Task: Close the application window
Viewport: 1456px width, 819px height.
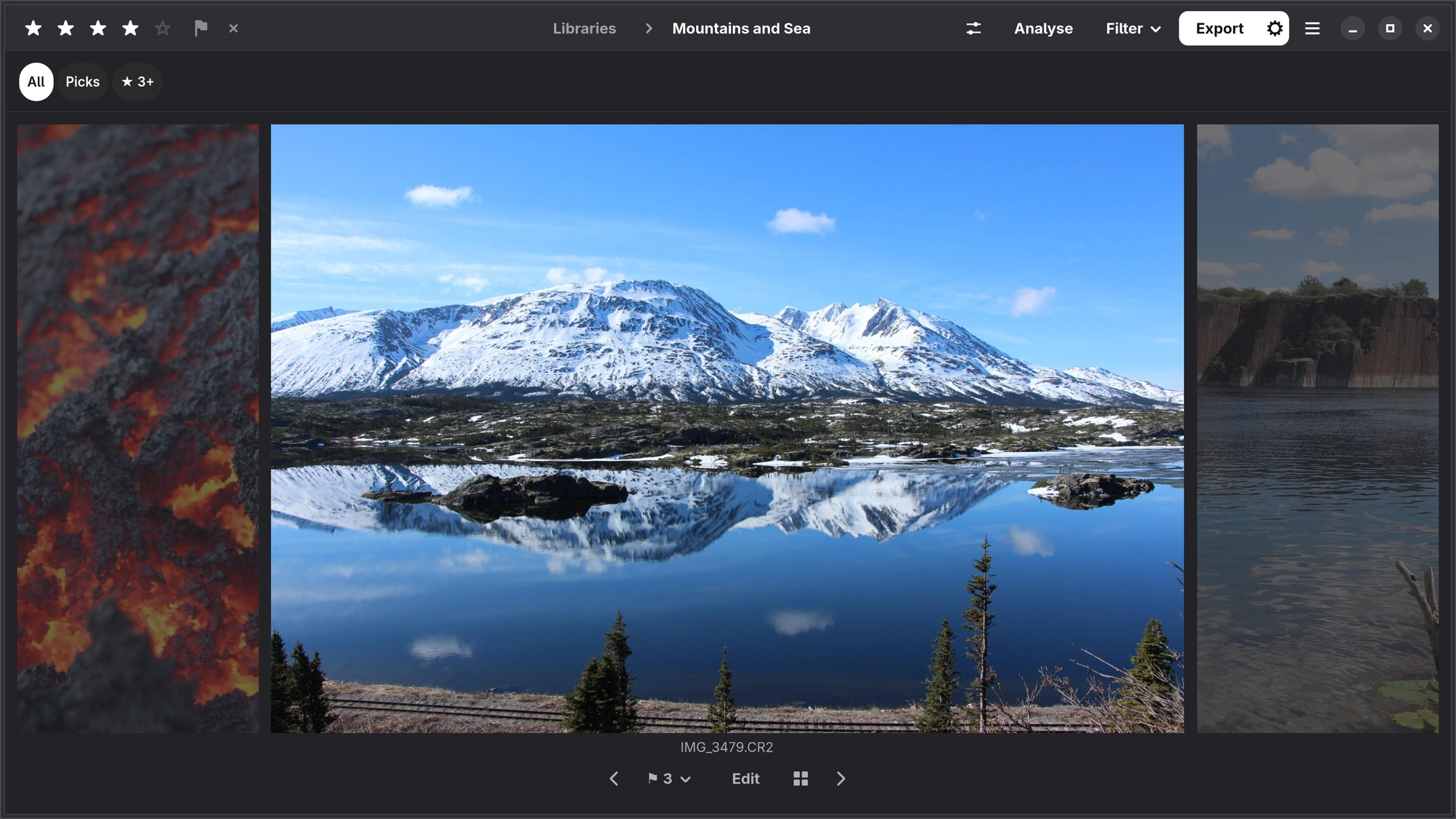Action: pyautogui.click(x=1427, y=28)
